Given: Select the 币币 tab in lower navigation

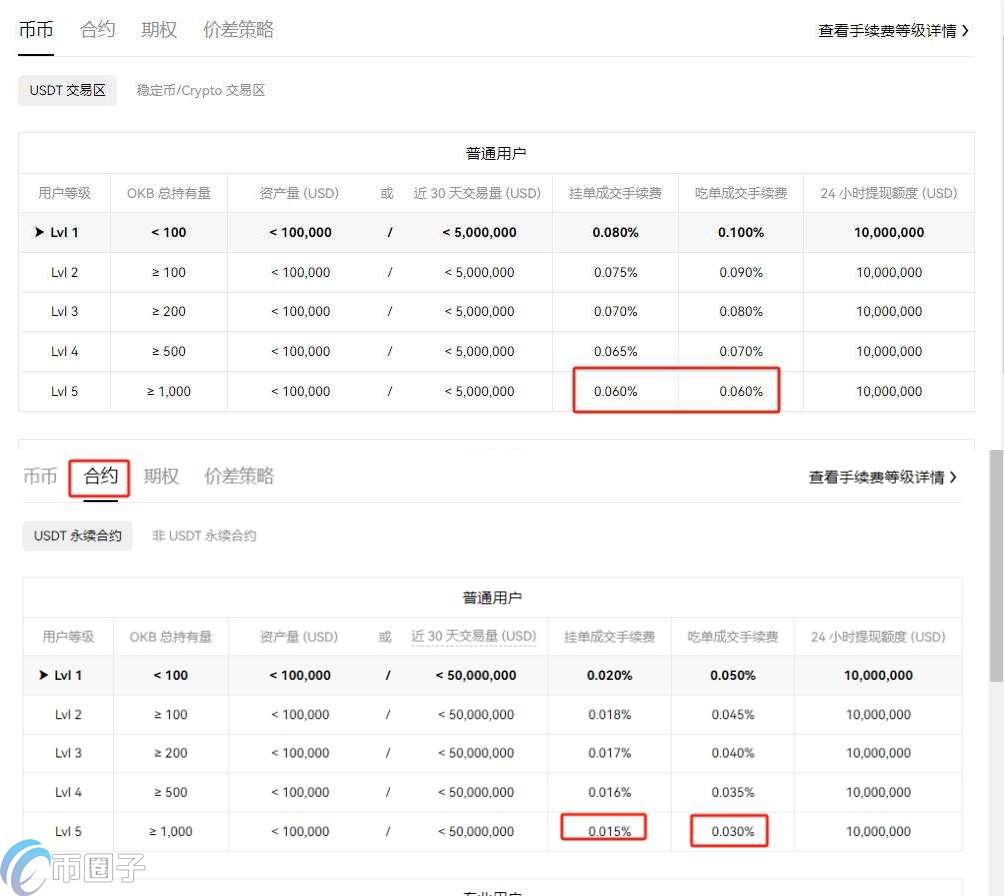Looking at the screenshot, I should click(40, 476).
